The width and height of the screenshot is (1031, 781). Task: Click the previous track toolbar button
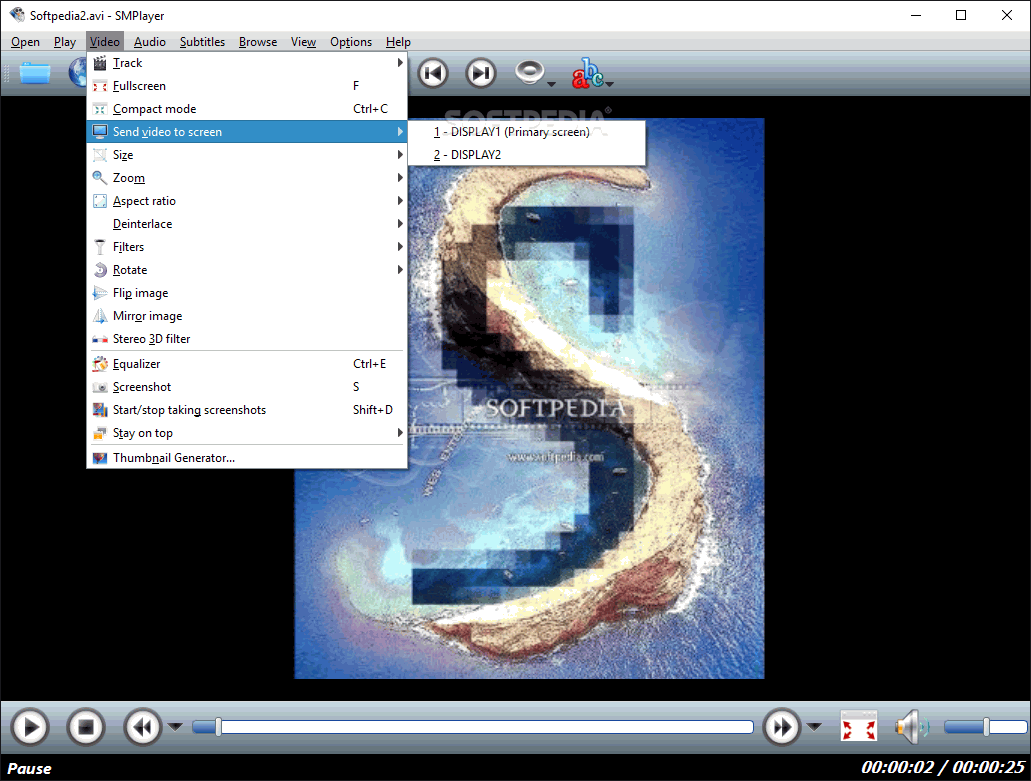tap(433, 73)
